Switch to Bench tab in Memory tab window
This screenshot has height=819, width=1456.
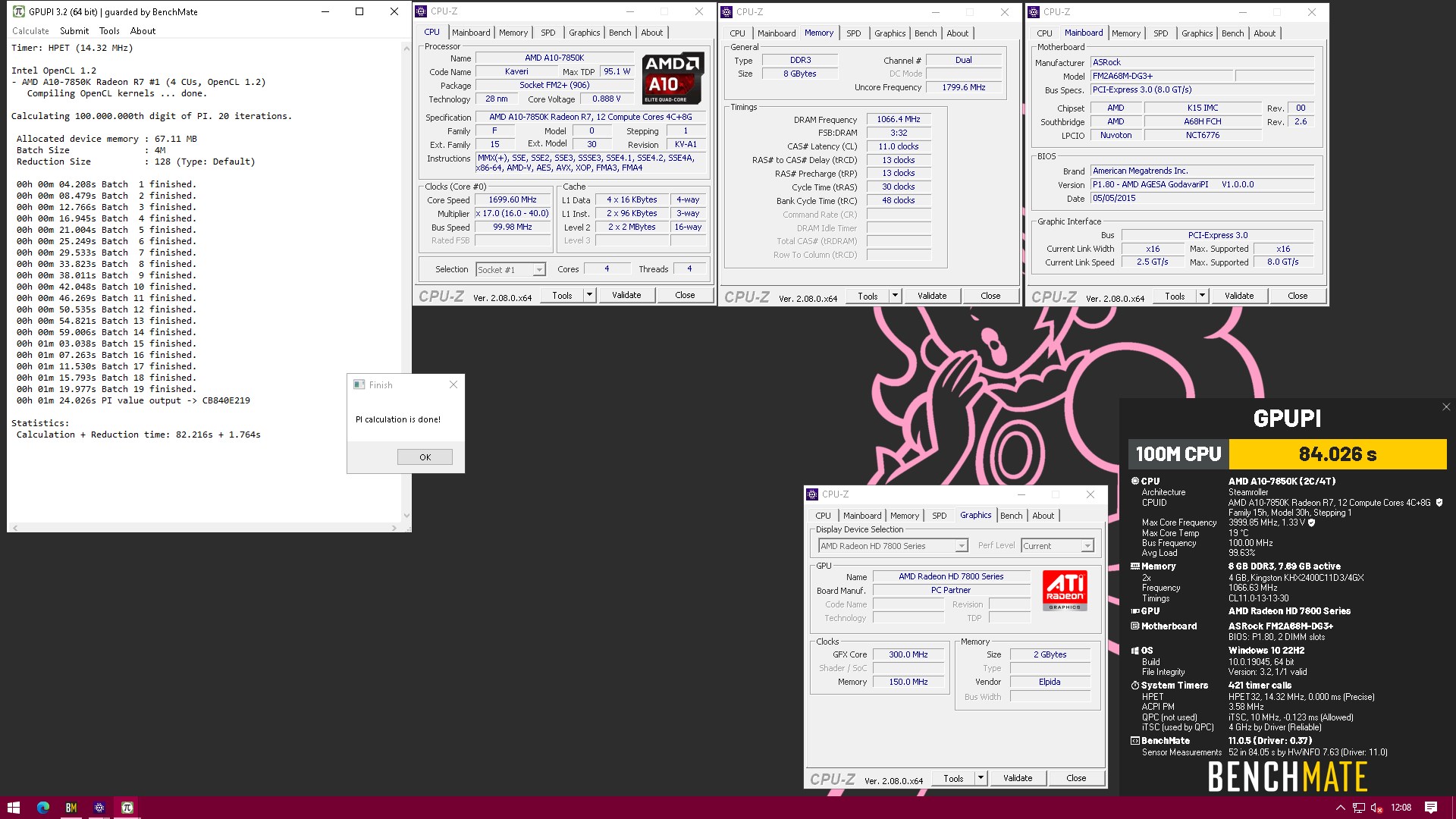(925, 33)
